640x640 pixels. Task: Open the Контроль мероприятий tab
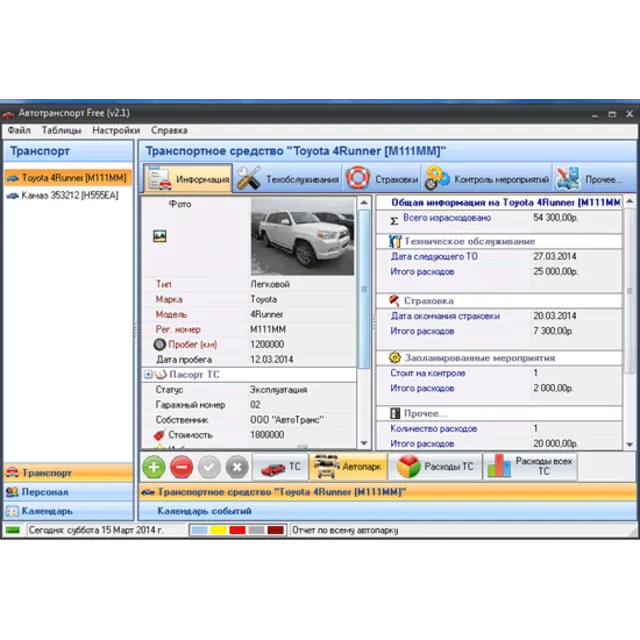pyautogui.click(x=486, y=178)
